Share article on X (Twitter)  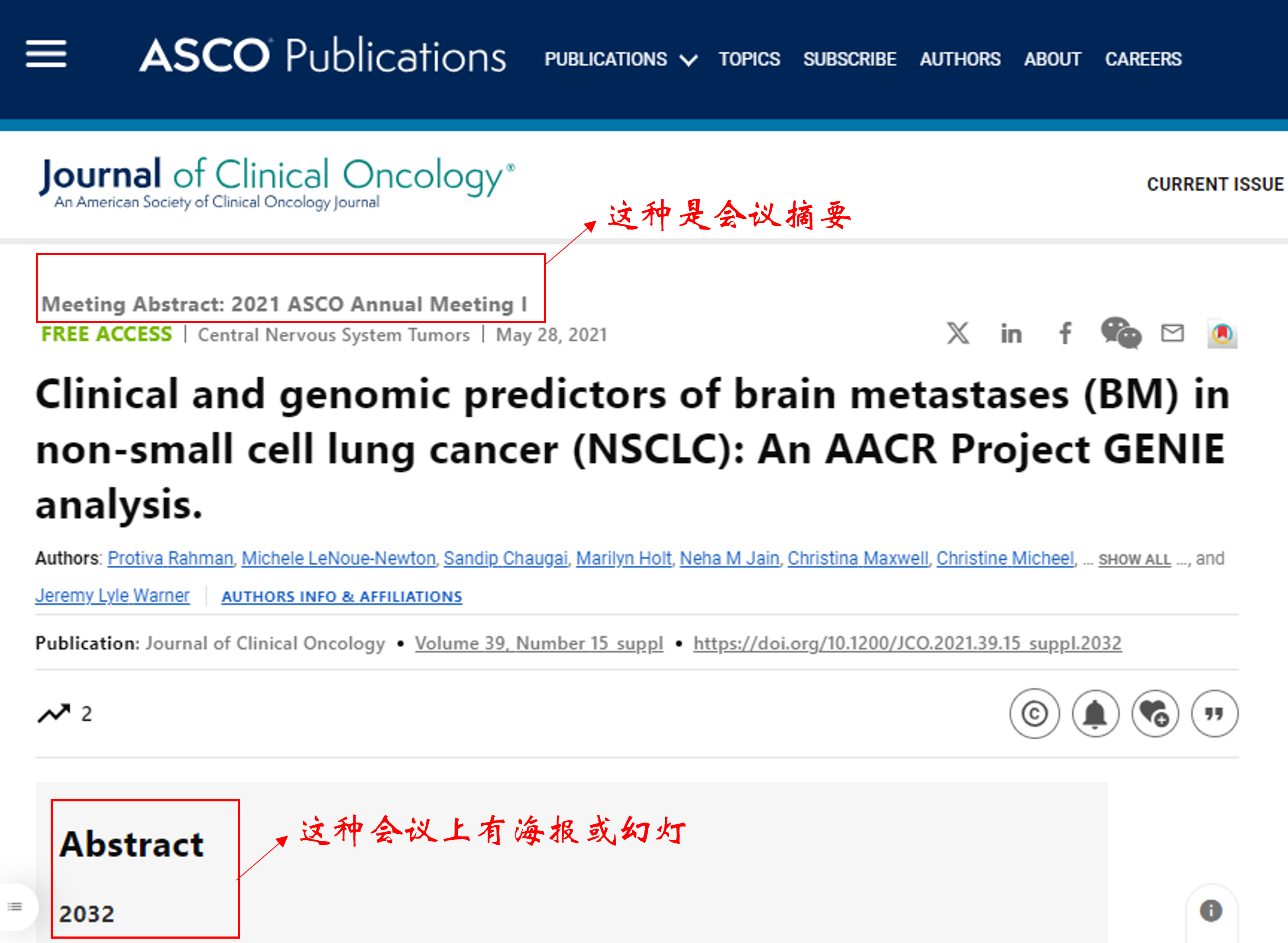pos(958,334)
